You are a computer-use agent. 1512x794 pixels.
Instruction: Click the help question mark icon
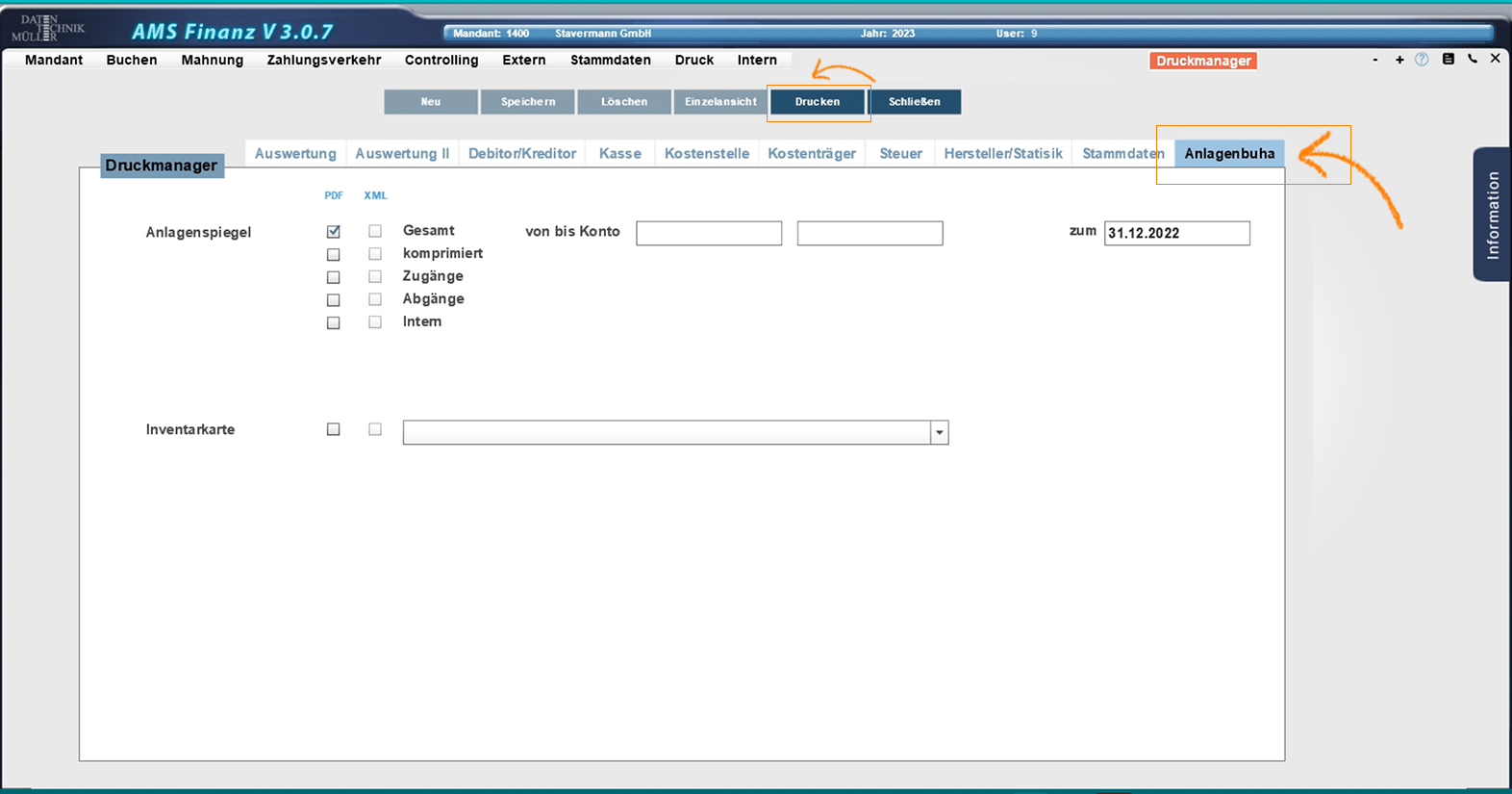click(x=1422, y=60)
